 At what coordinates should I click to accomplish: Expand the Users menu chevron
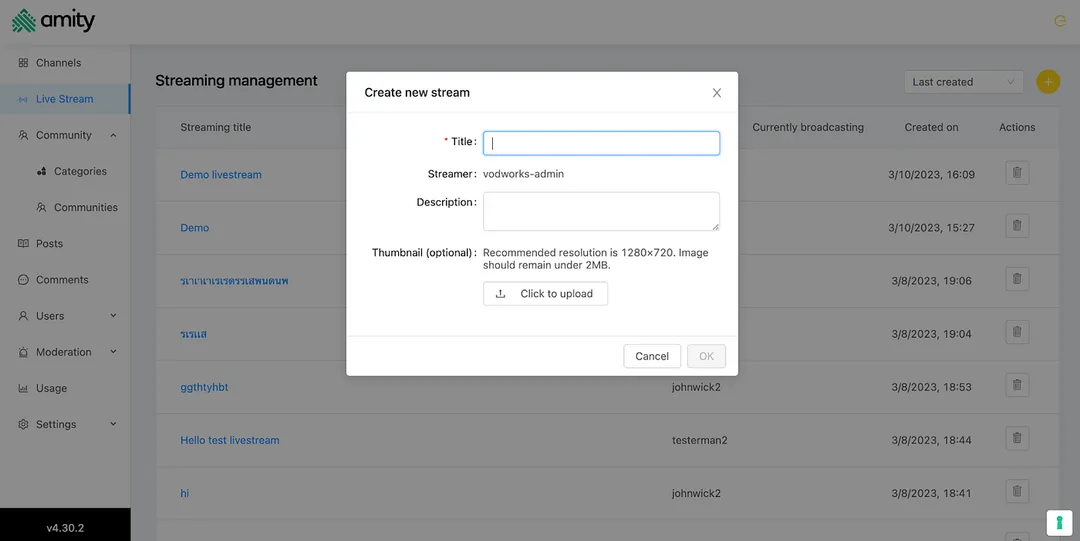pos(113,316)
